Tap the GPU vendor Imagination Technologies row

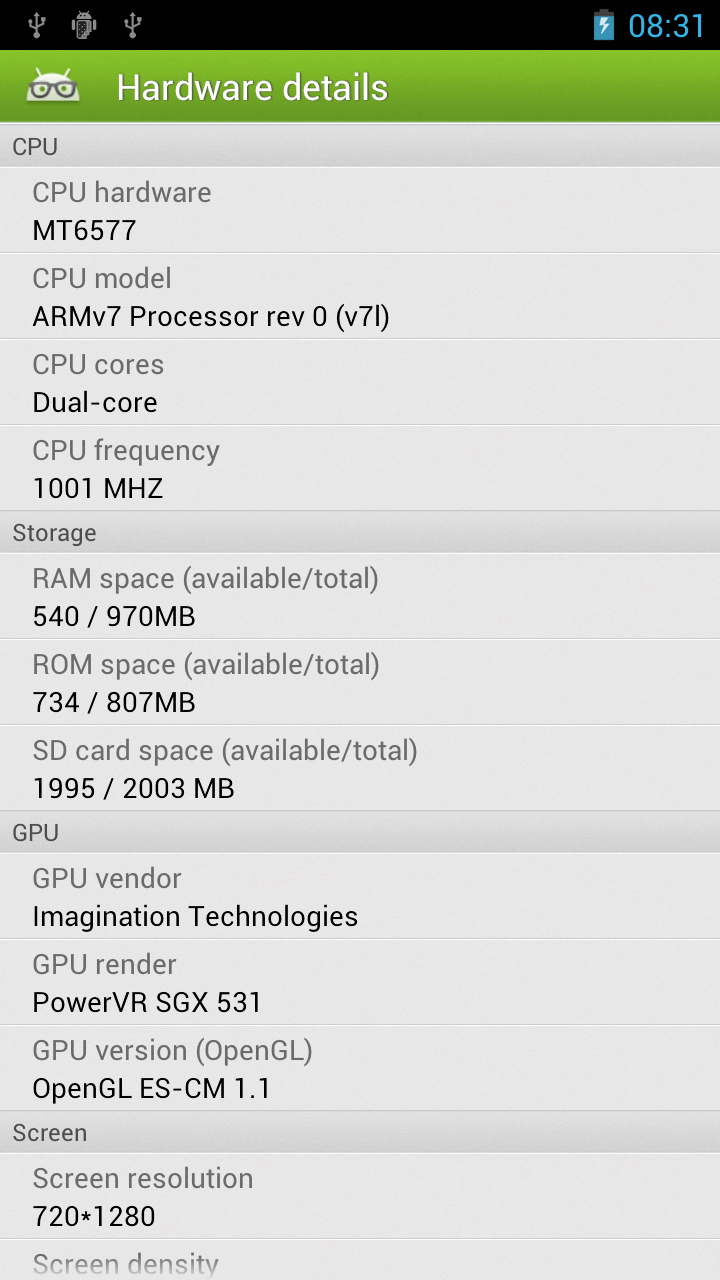tap(360, 896)
